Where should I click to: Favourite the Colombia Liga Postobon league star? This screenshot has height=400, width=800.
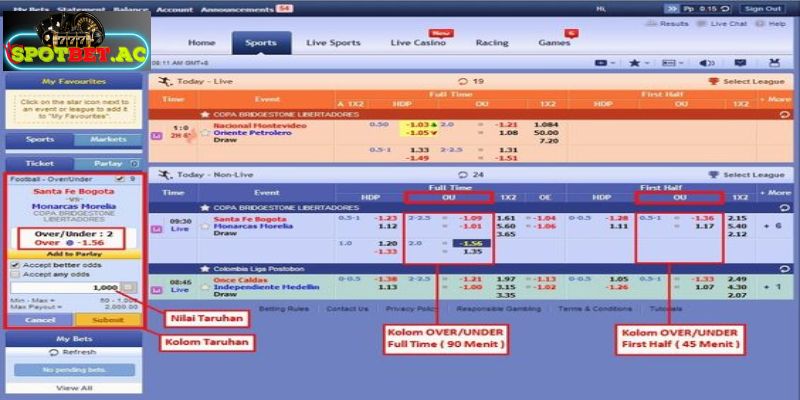[205, 269]
